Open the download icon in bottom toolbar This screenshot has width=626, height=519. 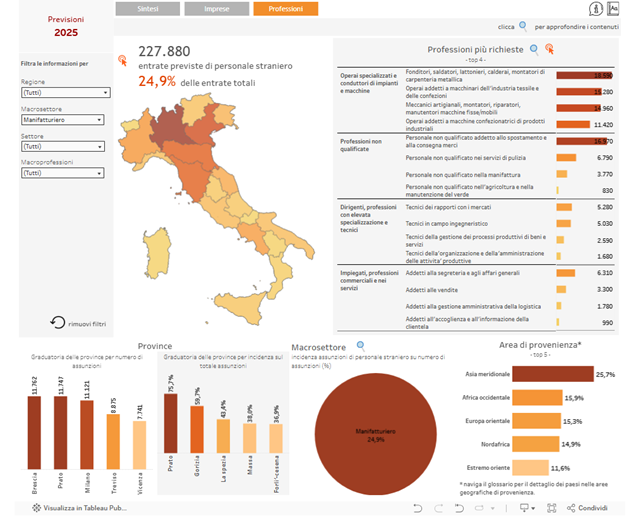pos(525,508)
